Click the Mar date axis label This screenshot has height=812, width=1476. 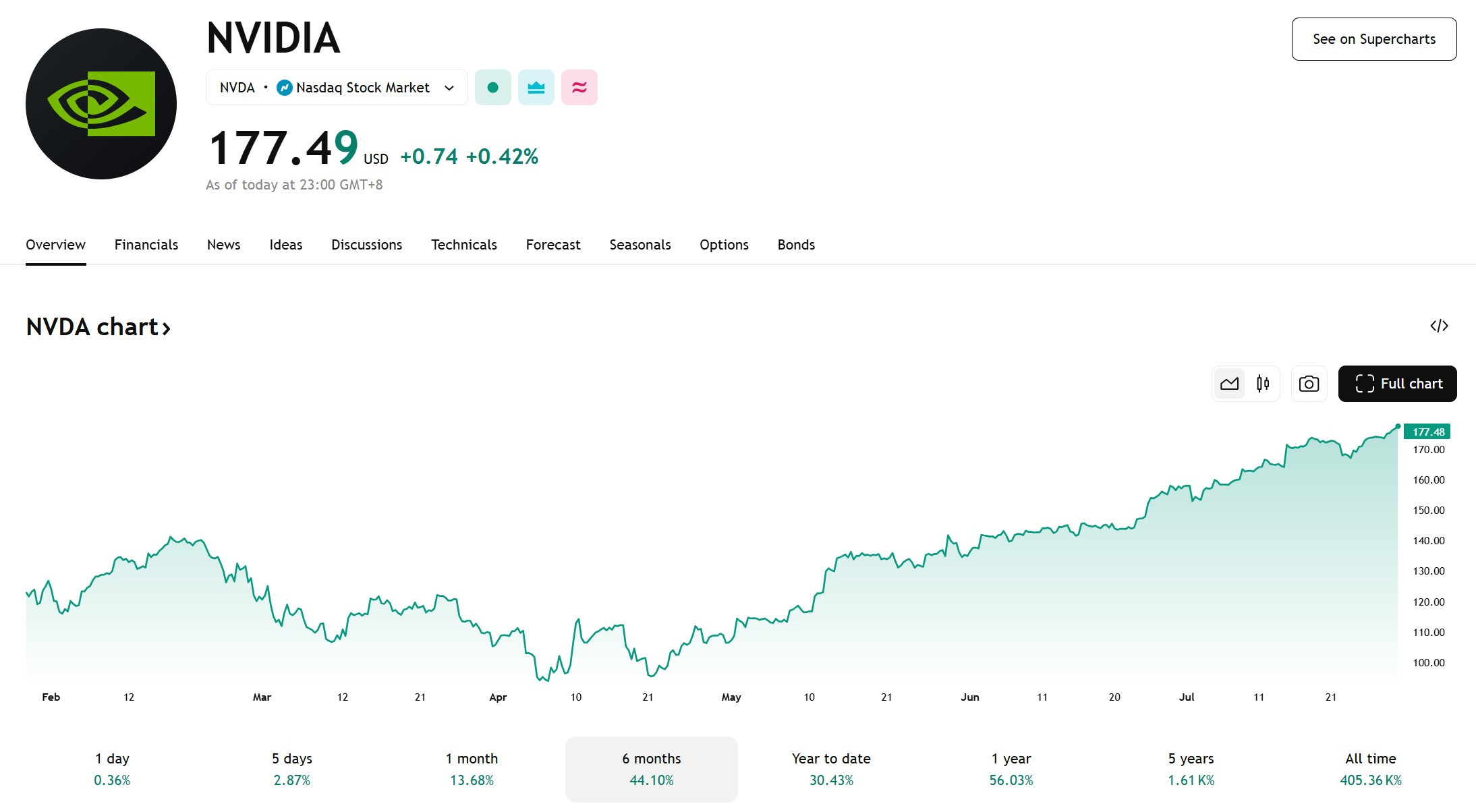pos(262,697)
